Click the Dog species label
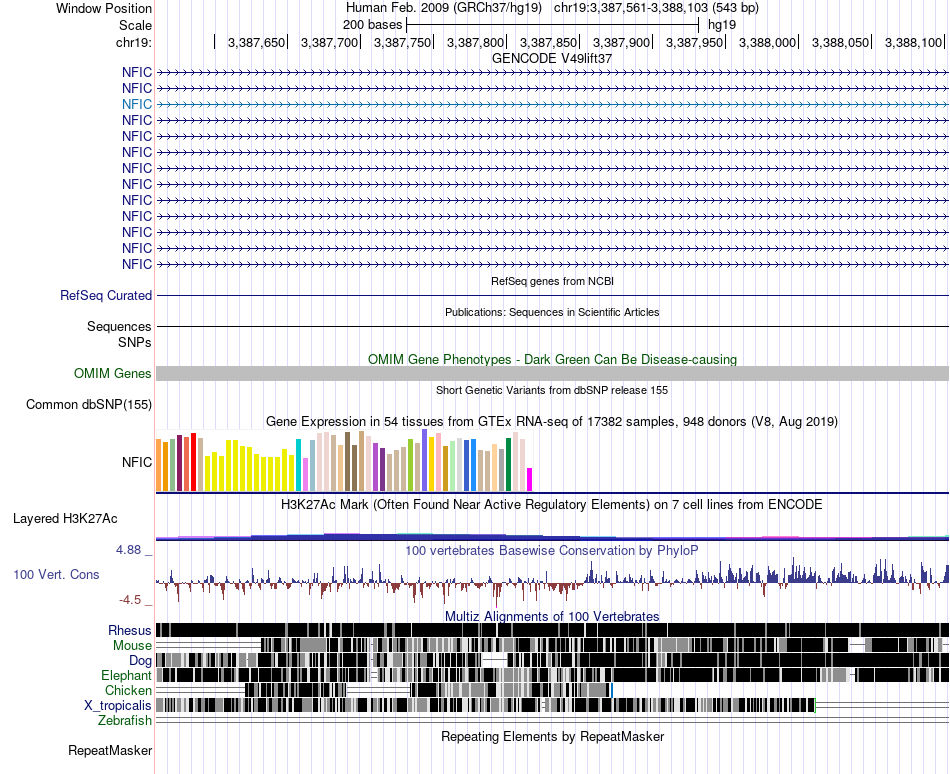 pos(140,660)
